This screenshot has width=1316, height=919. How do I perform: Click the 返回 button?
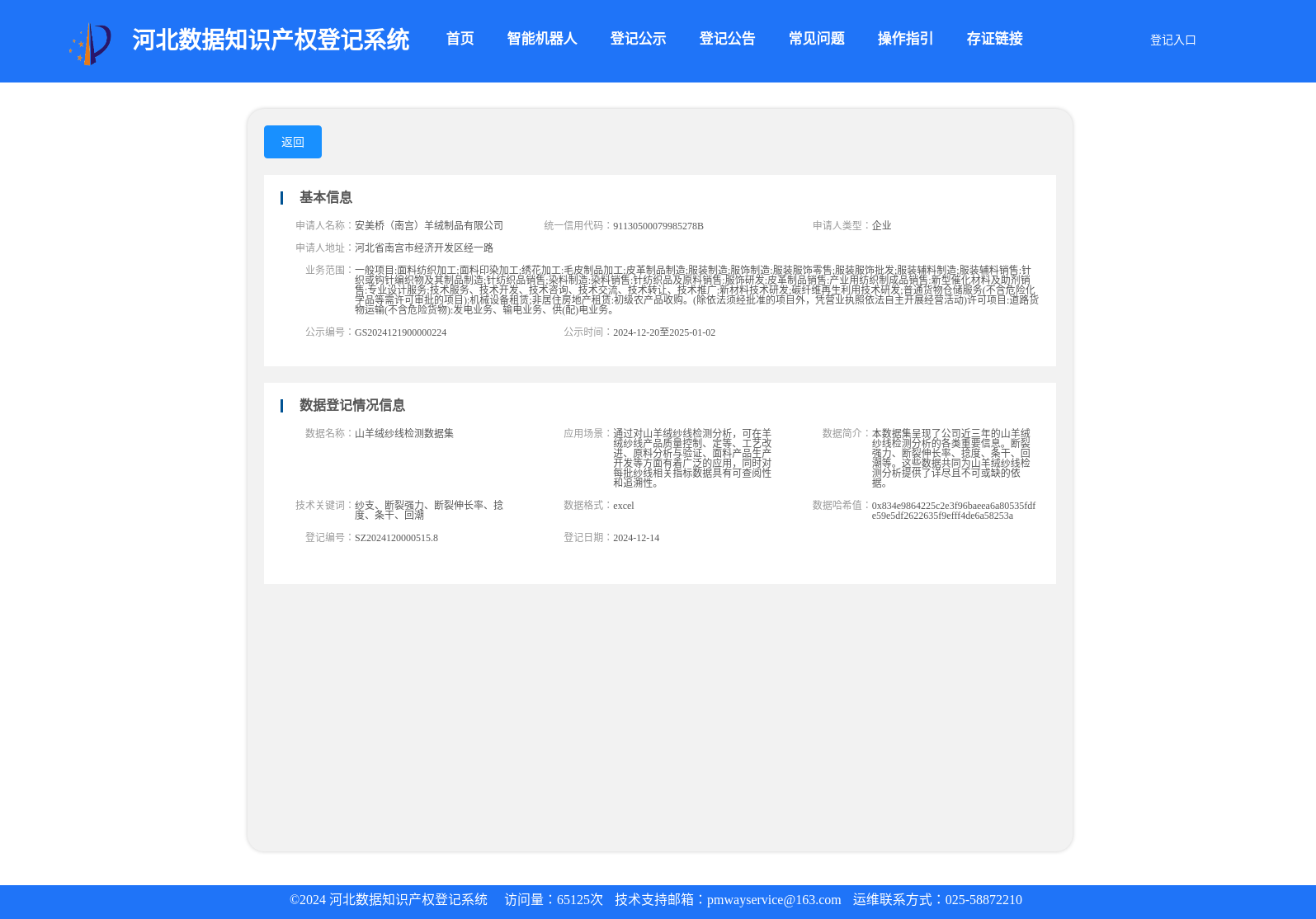293,142
